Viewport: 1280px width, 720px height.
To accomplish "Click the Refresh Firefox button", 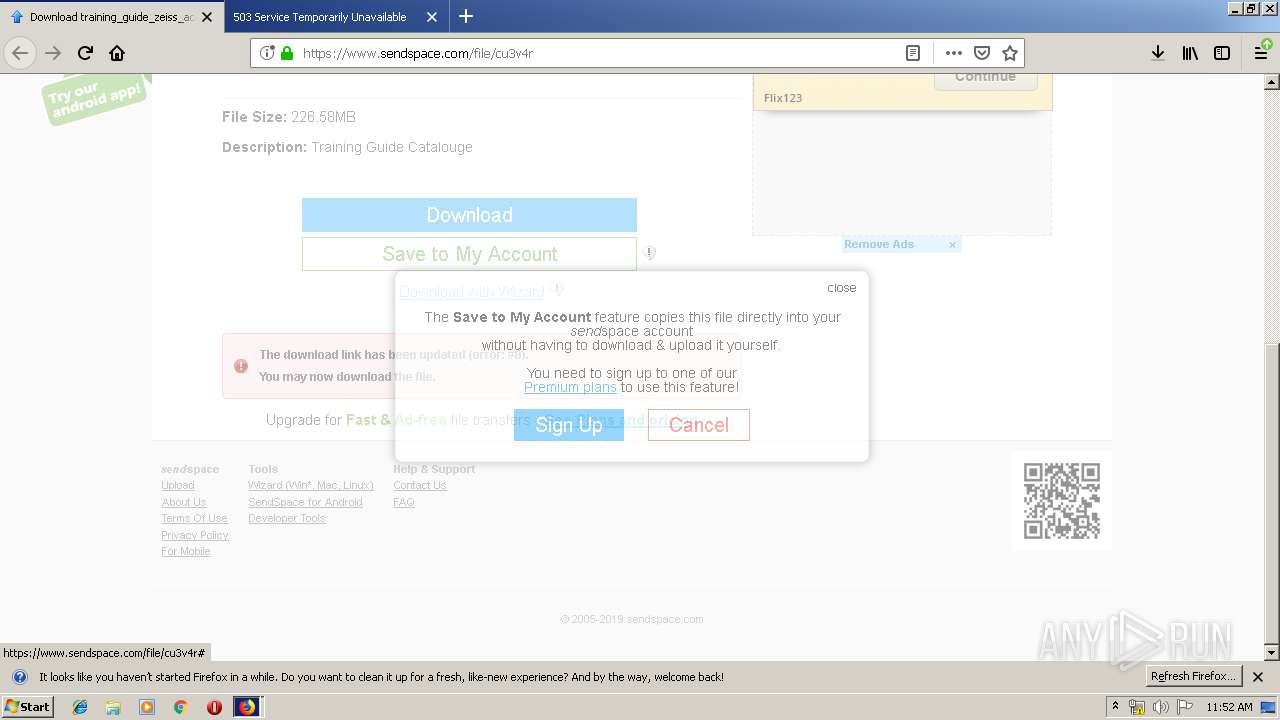I will pyautogui.click(x=1193, y=676).
